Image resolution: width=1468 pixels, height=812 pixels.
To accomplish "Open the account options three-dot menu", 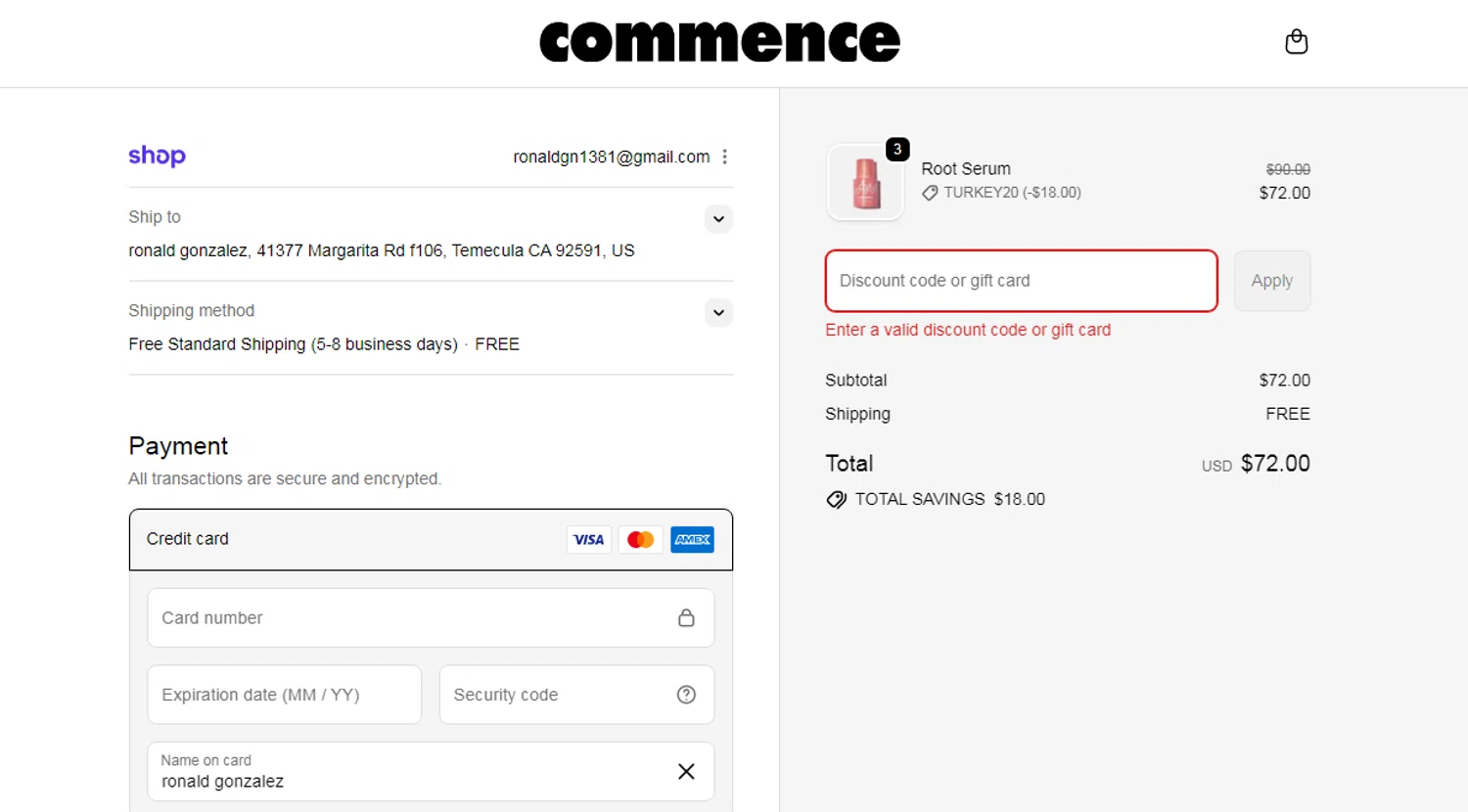I will [x=724, y=157].
